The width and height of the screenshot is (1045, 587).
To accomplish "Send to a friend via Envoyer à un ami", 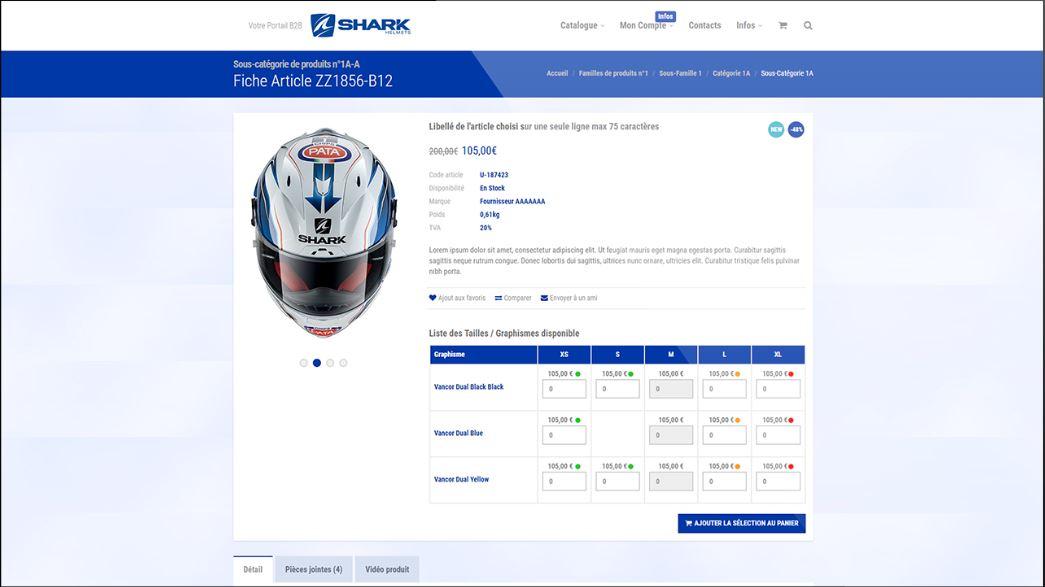I will tap(568, 298).
